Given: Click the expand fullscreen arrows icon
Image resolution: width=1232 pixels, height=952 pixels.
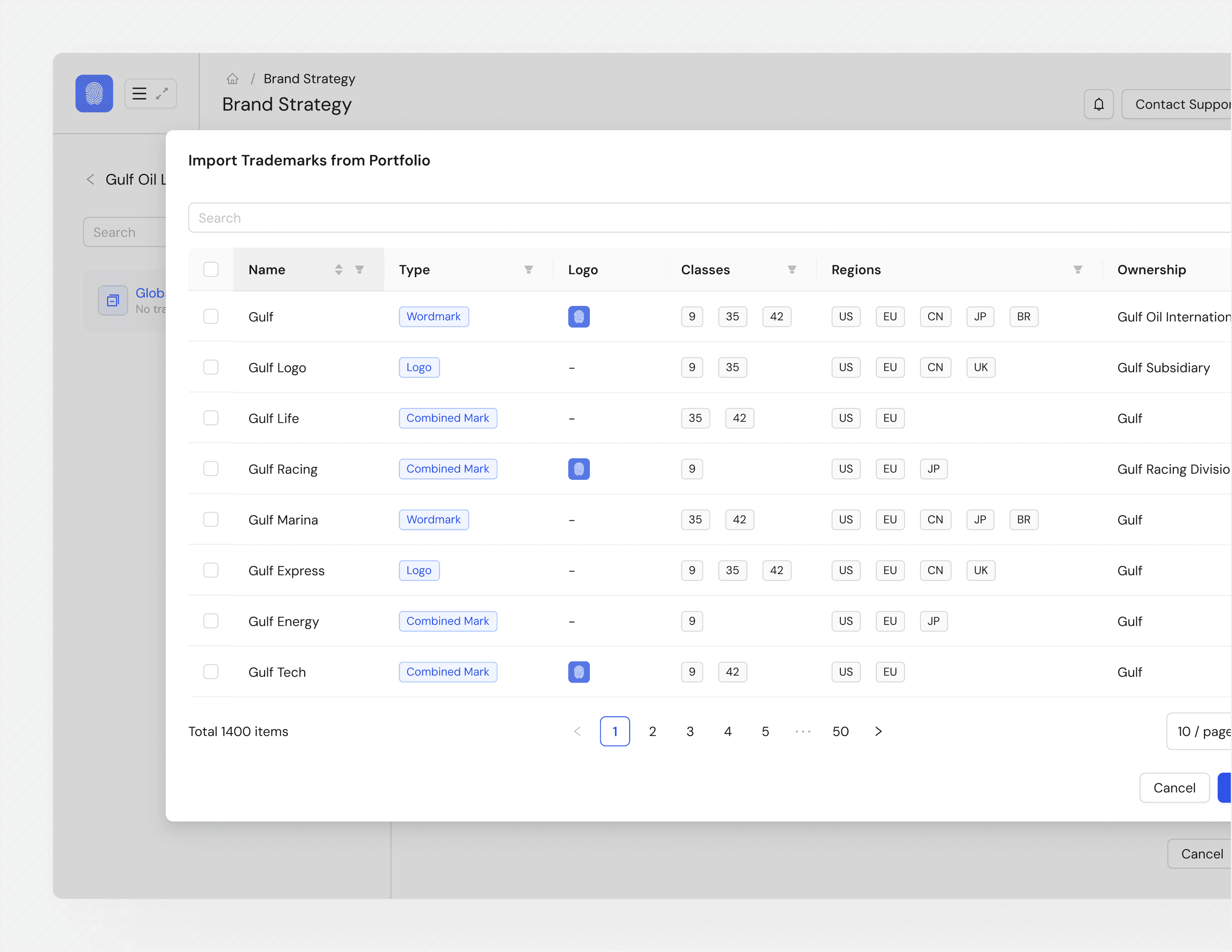Looking at the screenshot, I should 162,94.
